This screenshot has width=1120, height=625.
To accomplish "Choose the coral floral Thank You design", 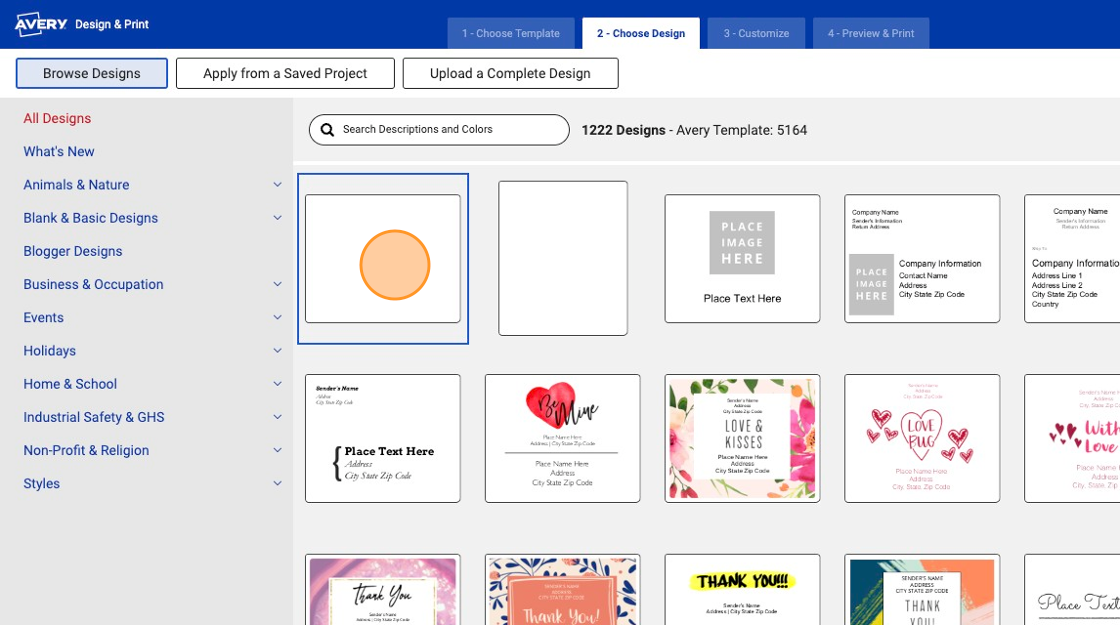I will tap(562, 589).
